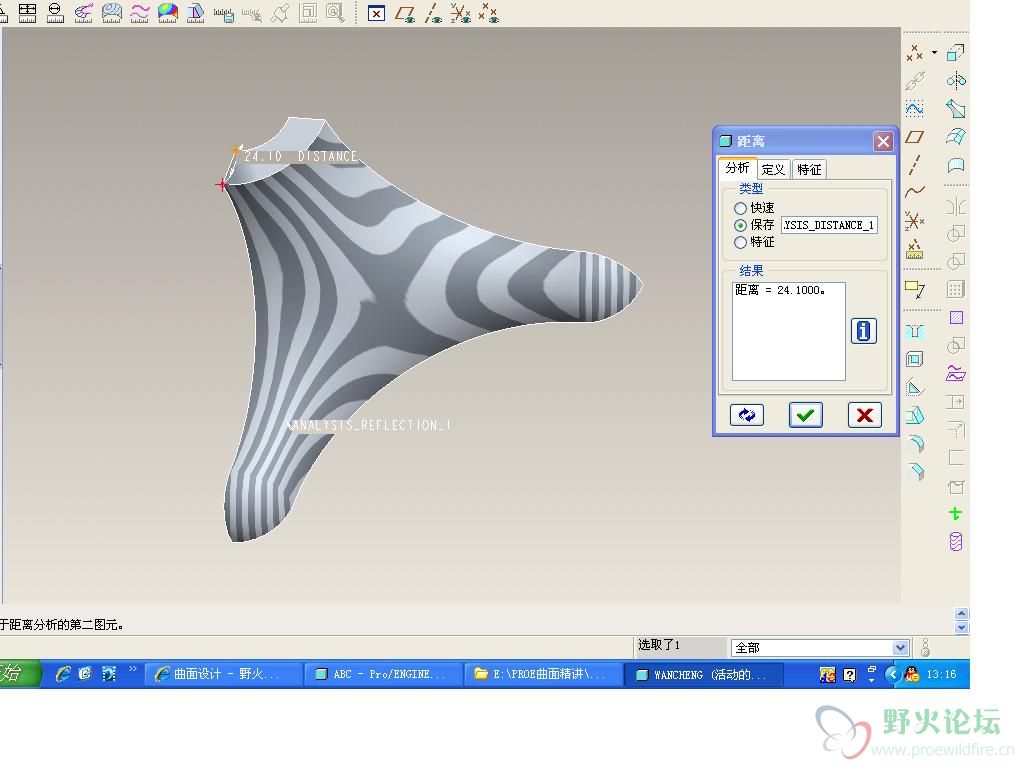
Task: Open the 全部 selection filter dropdown
Action: [900, 648]
